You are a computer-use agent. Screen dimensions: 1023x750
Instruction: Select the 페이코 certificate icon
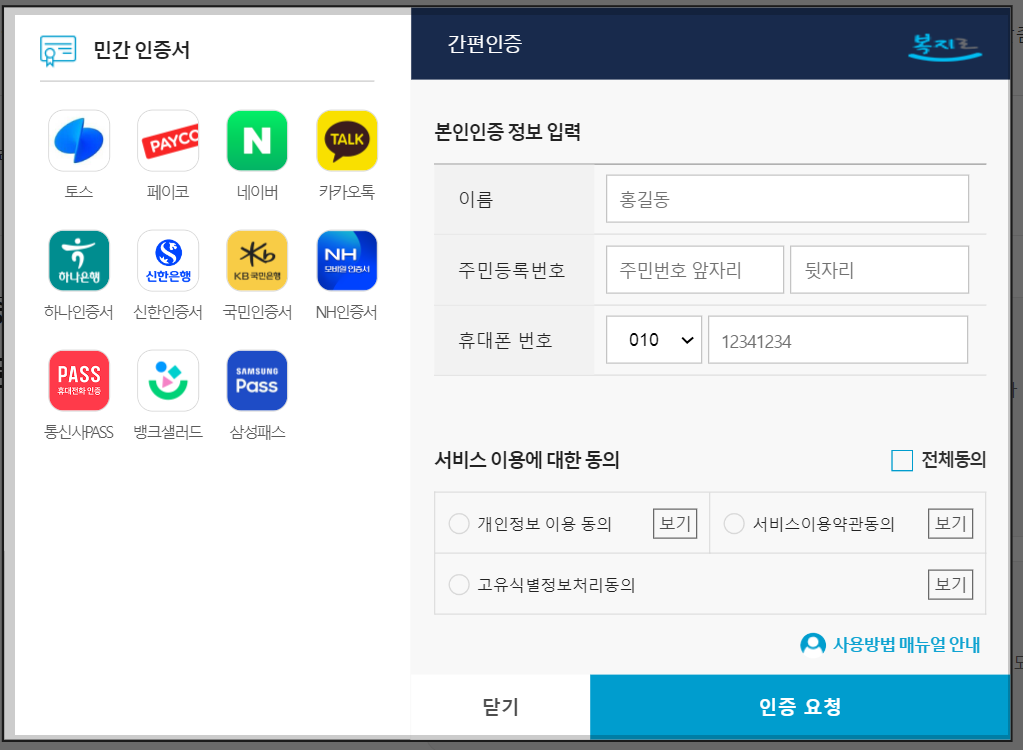coord(167,140)
